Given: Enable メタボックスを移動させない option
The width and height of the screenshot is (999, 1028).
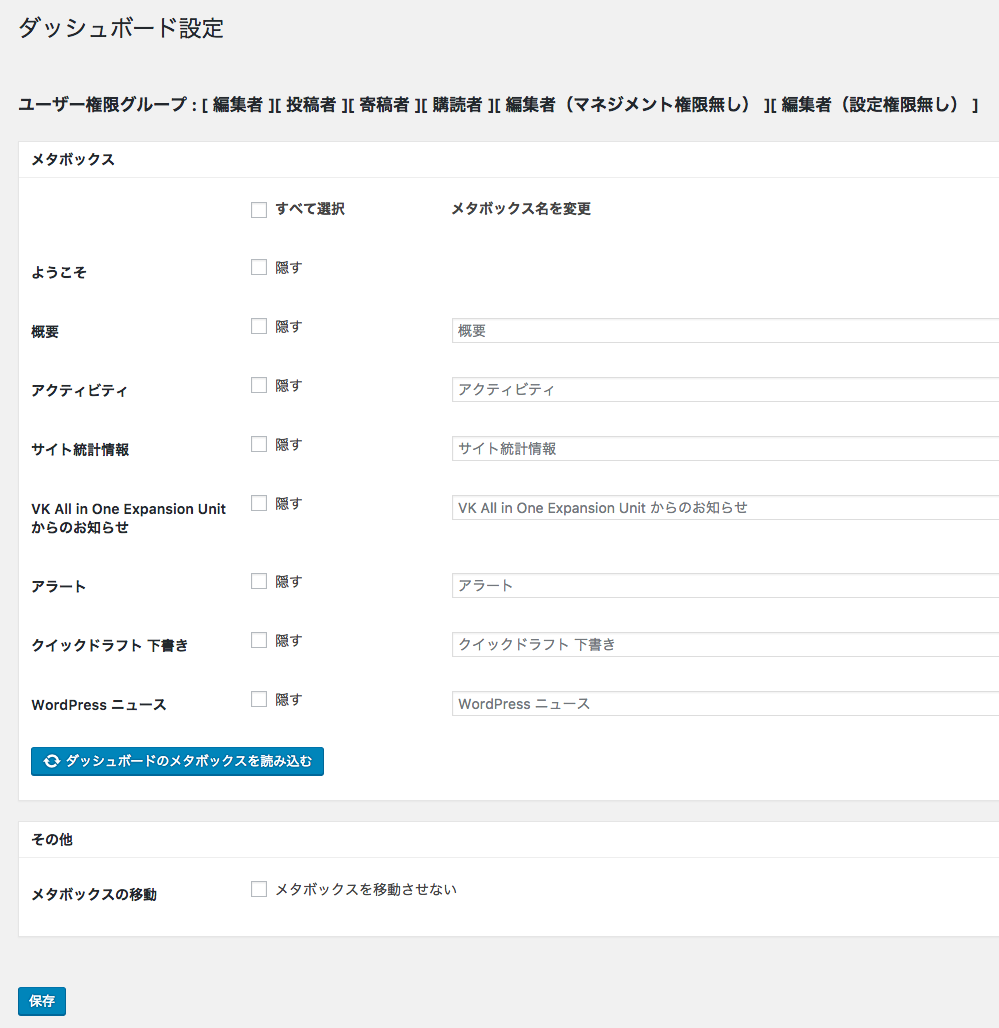Looking at the screenshot, I should 259,890.
